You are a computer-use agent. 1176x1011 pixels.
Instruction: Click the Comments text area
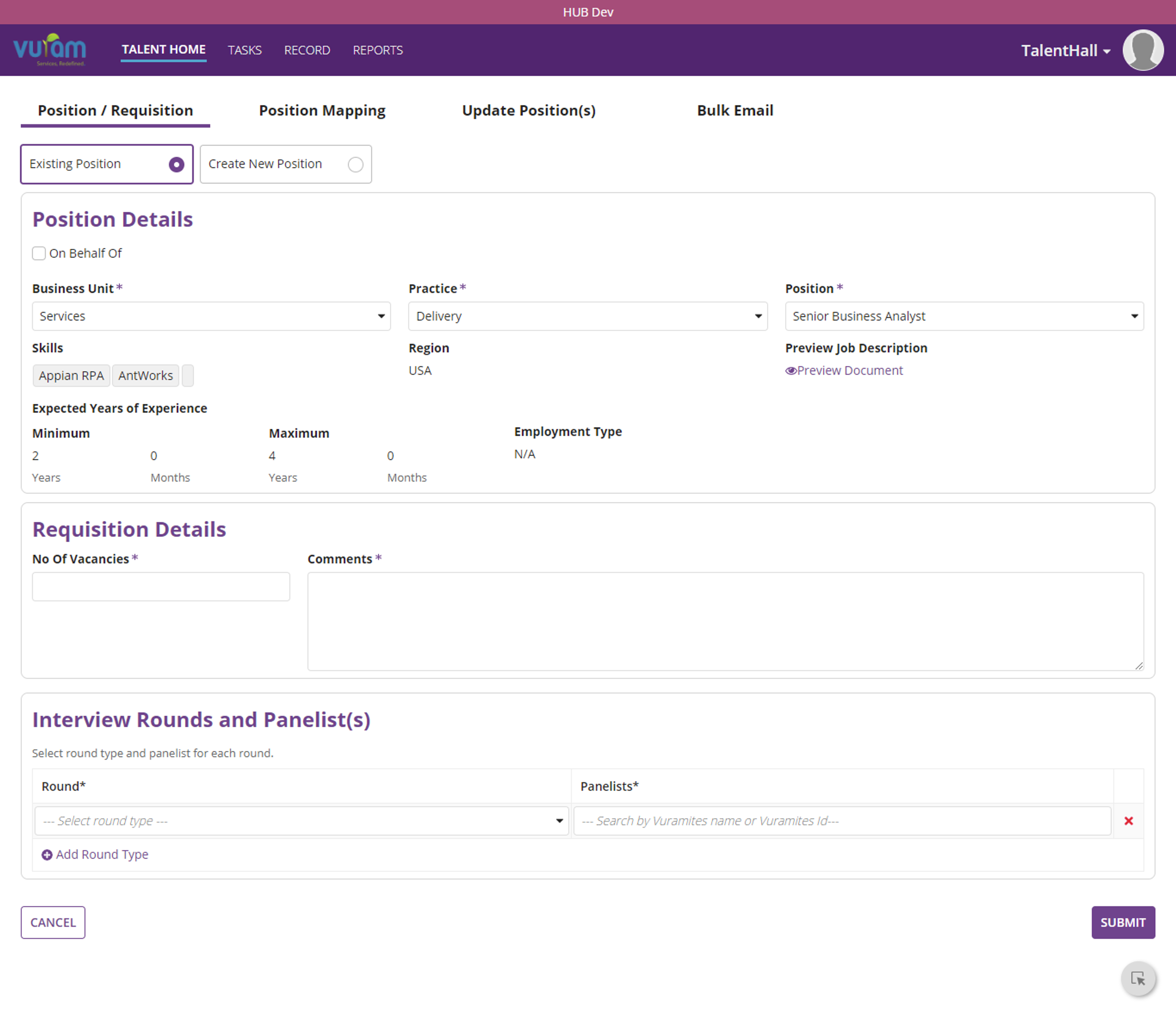(x=725, y=622)
